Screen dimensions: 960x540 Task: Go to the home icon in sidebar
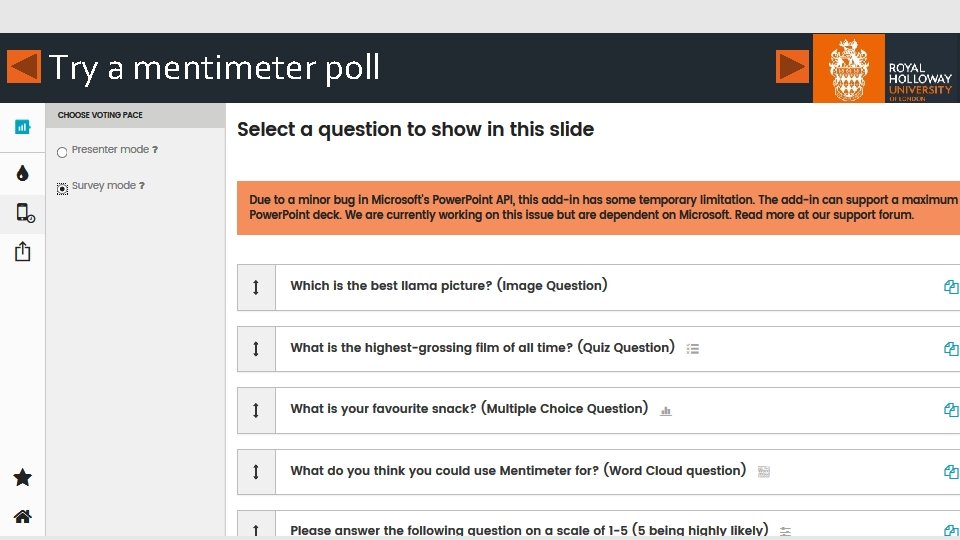(x=22, y=517)
